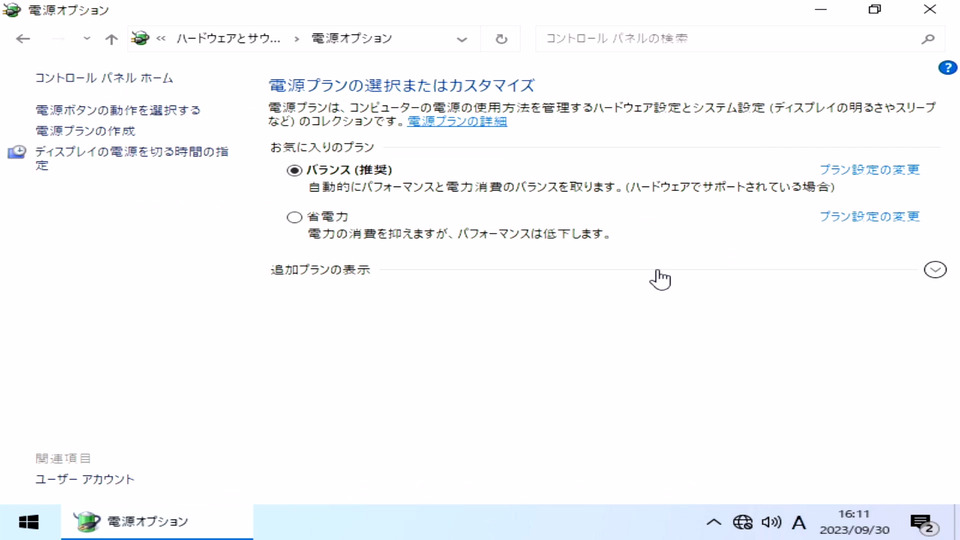Open コントロール パネル ホーム link
The width and height of the screenshot is (960, 540).
coord(104,78)
